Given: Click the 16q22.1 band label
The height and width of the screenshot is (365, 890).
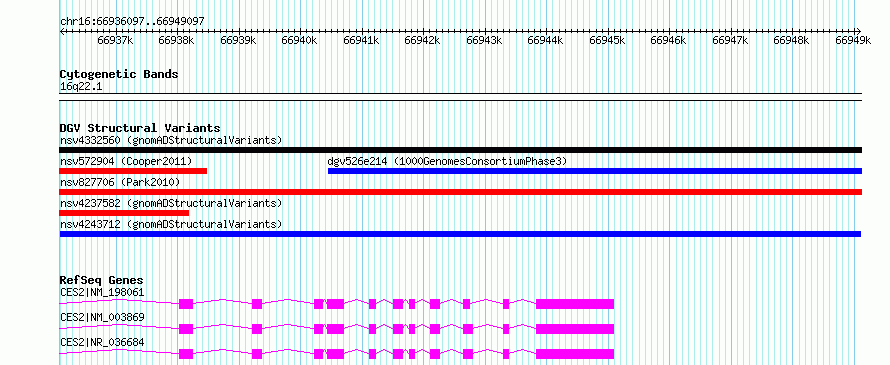Looking at the screenshot, I should pyautogui.click(x=81, y=87).
